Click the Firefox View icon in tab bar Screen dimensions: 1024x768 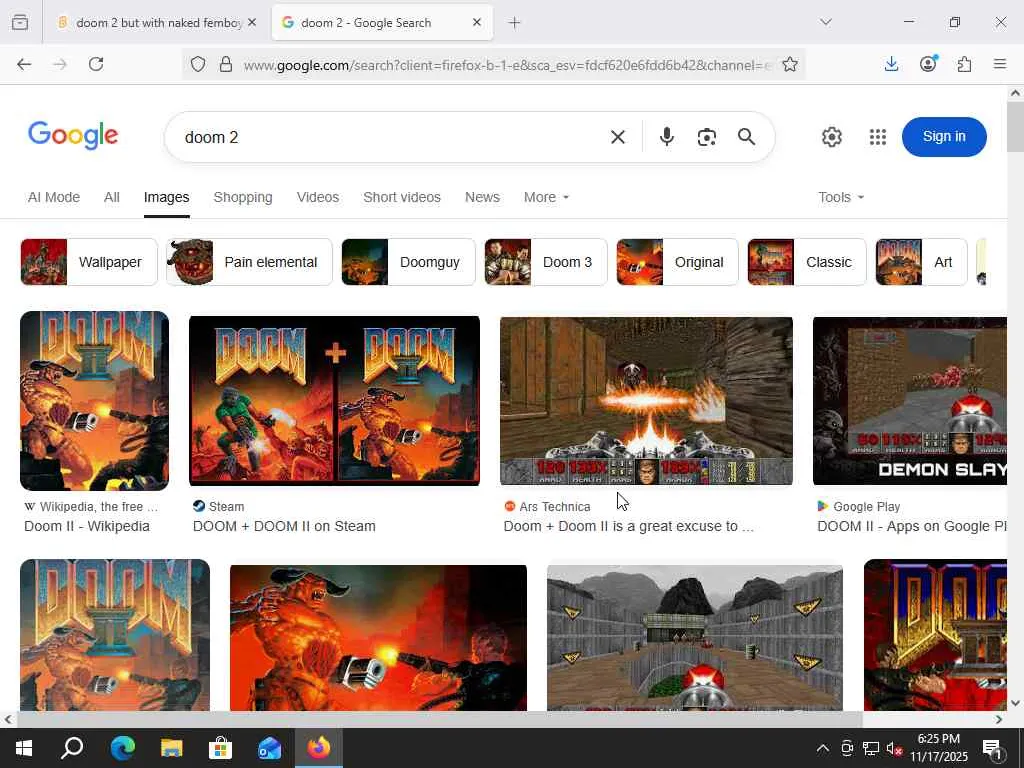point(20,23)
